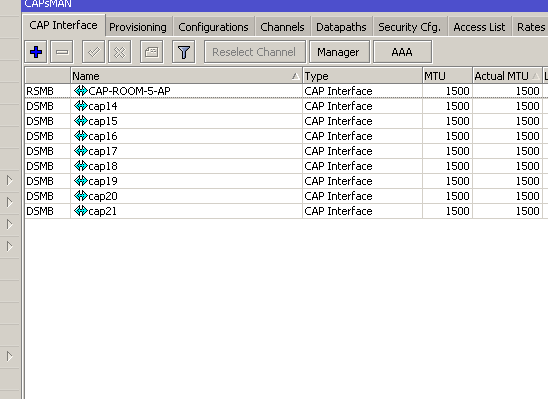
Task: Switch to the Provisioning tab
Action: click(x=138, y=27)
